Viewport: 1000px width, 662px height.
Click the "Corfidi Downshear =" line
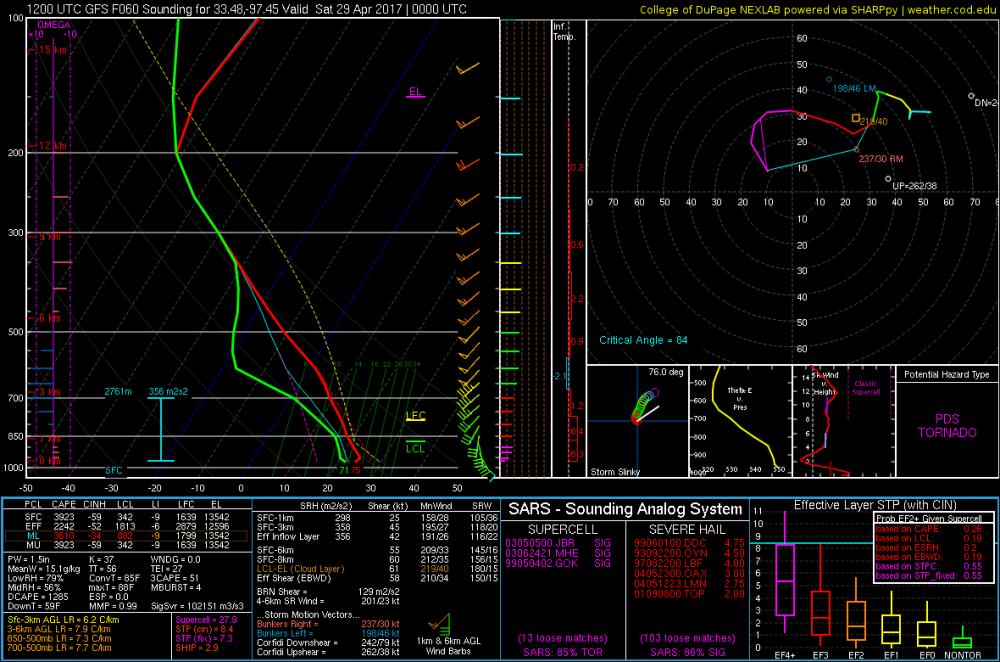point(328,643)
